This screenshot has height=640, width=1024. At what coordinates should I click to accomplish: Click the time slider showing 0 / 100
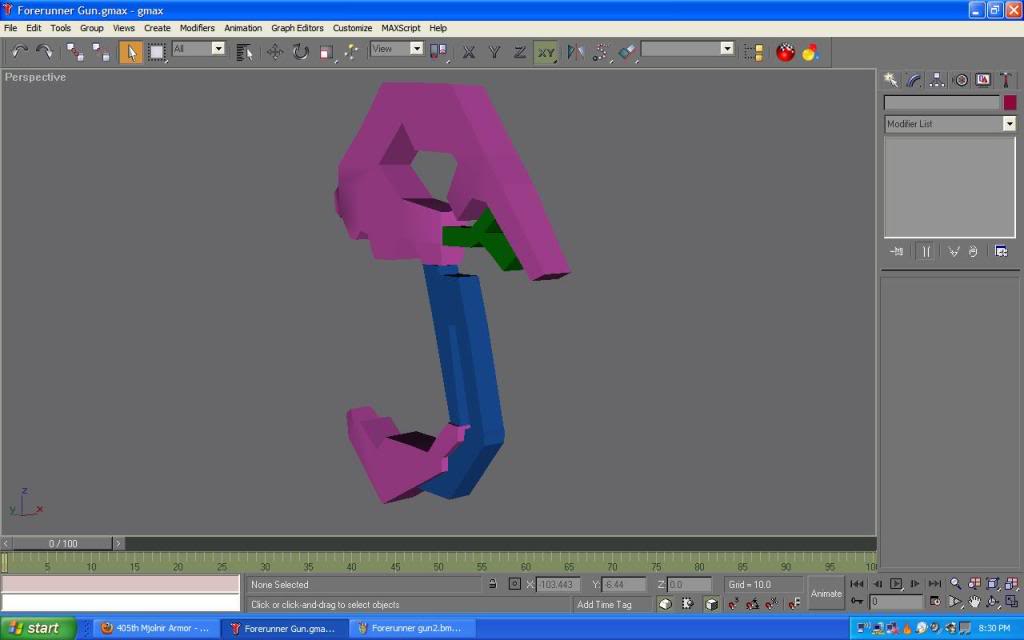pyautogui.click(x=63, y=543)
